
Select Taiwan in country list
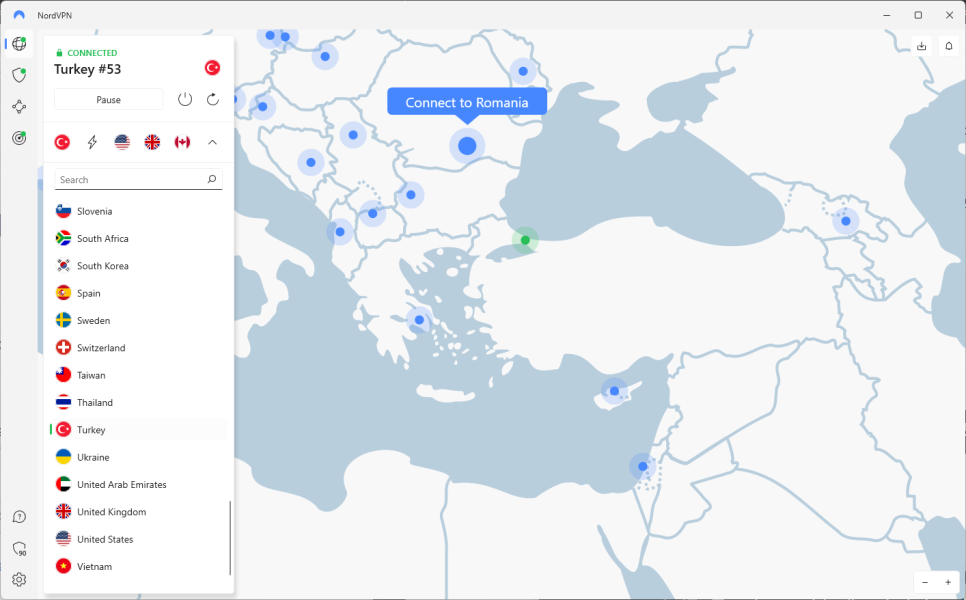(x=139, y=375)
